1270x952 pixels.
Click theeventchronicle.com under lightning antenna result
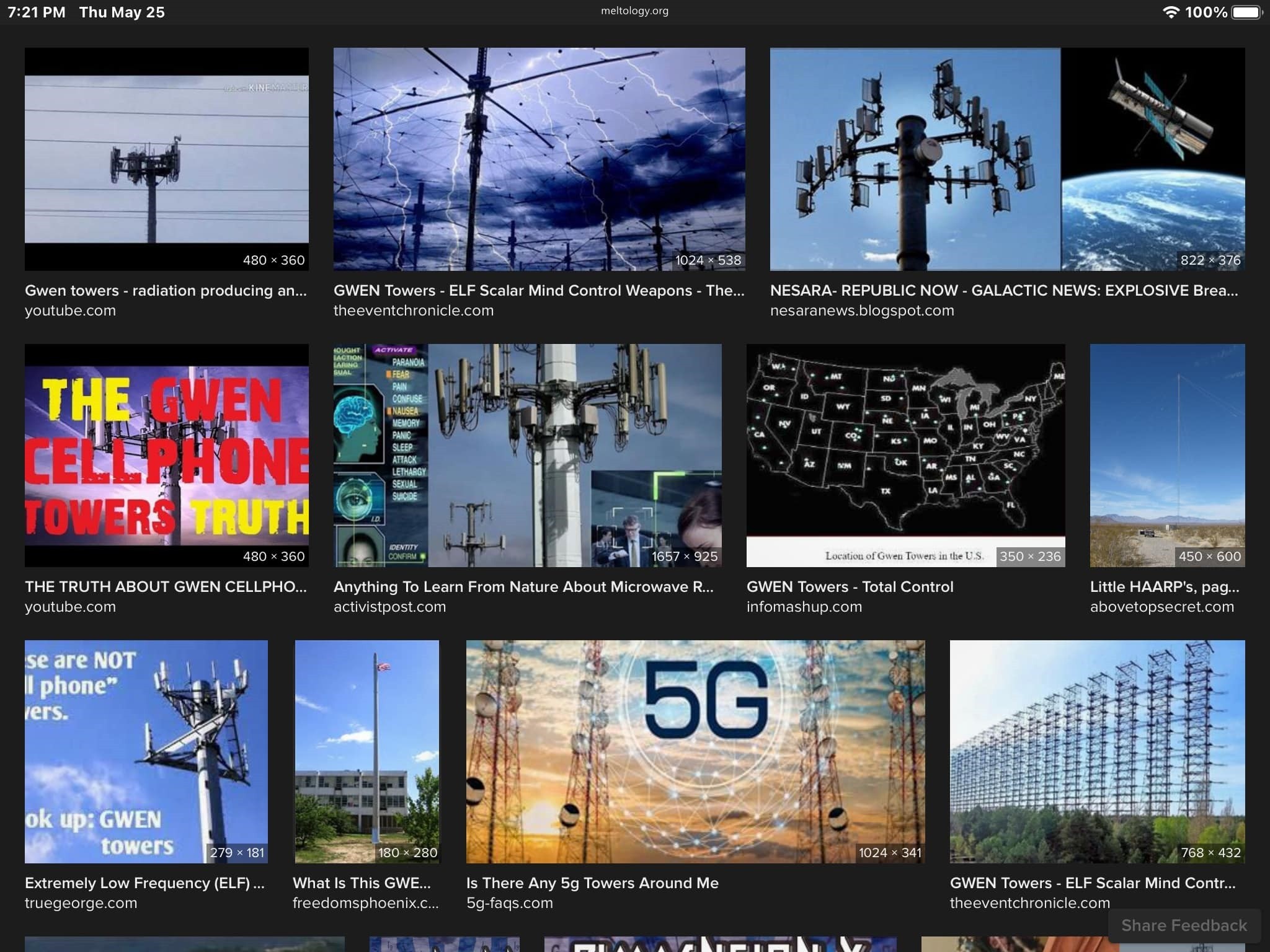coord(414,311)
